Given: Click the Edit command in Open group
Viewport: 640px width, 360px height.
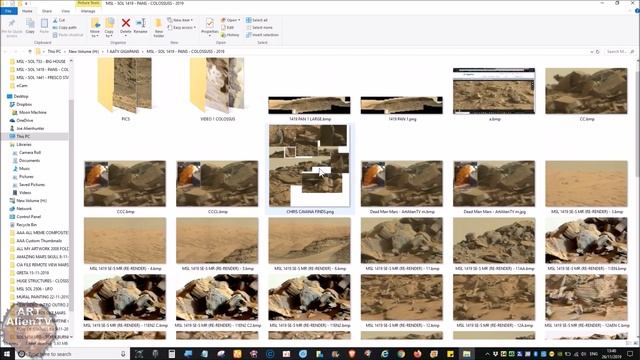Looking at the screenshot, I should pos(228,27).
